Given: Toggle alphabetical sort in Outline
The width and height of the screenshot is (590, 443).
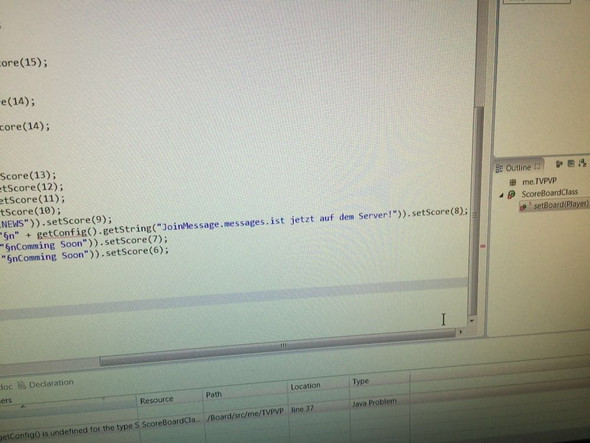Looking at the screenshot, I should (x=582, y=163).
